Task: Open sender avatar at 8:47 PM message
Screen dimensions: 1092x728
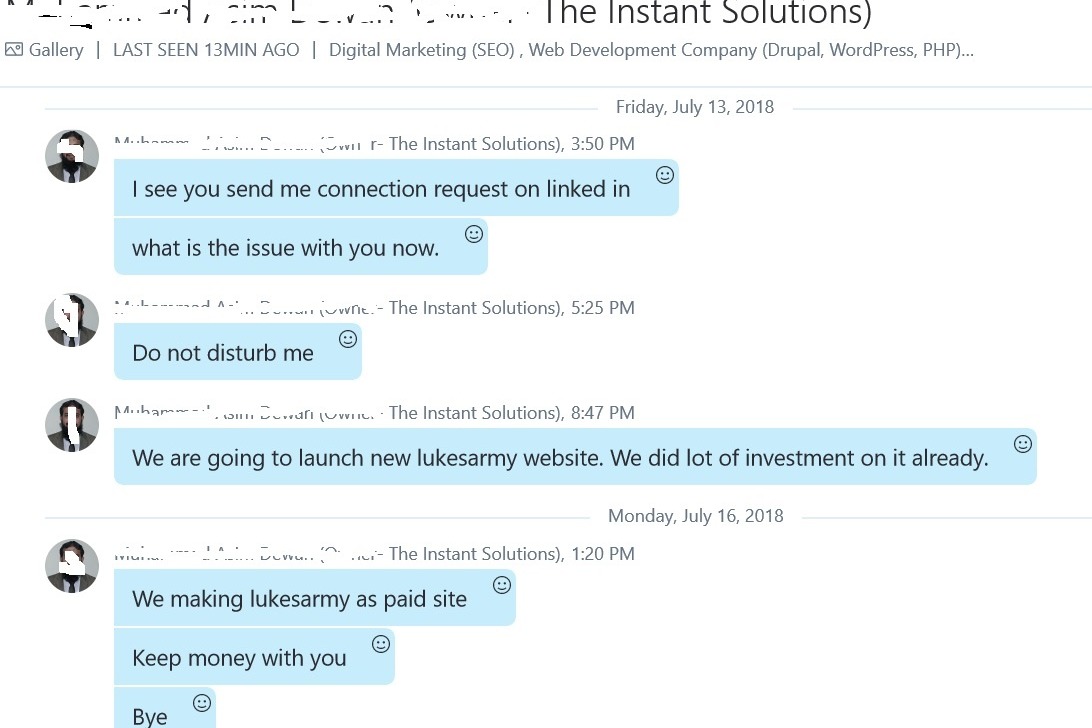Action: tap(72, 425)
